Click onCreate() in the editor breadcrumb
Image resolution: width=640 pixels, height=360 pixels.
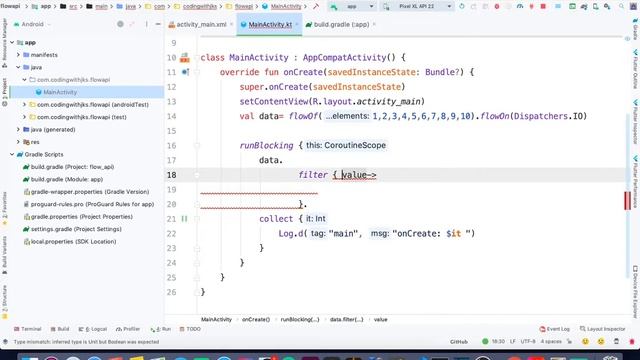(256, 320)
